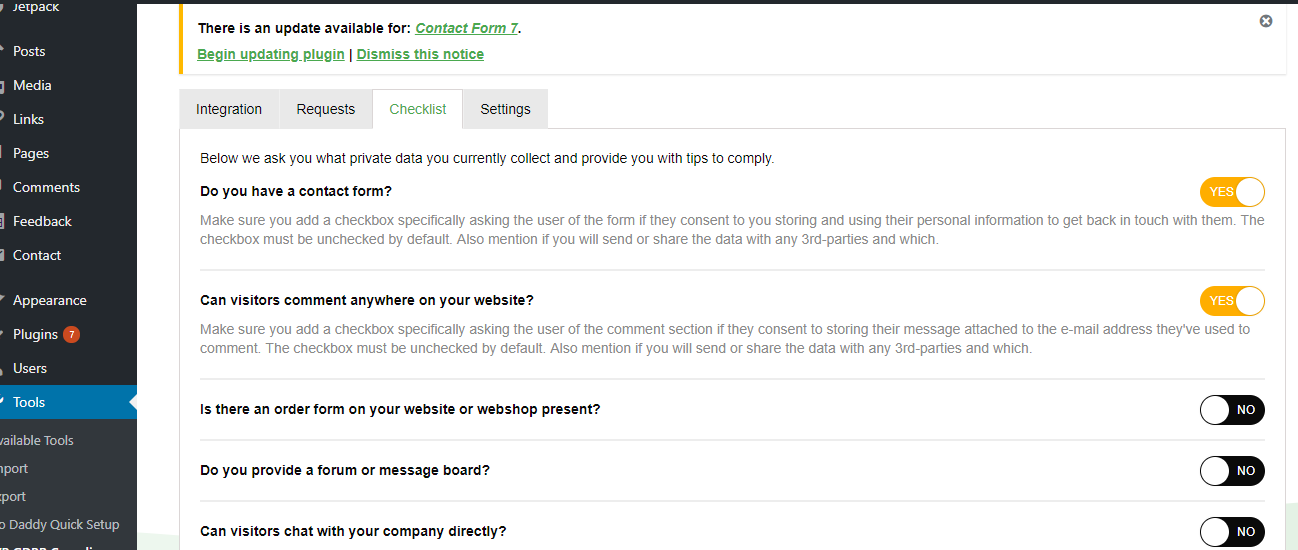Viewport: 1298px width, 550px height.
Task: Click Begin updating plugin link
Action: click(x=271, y=54)
